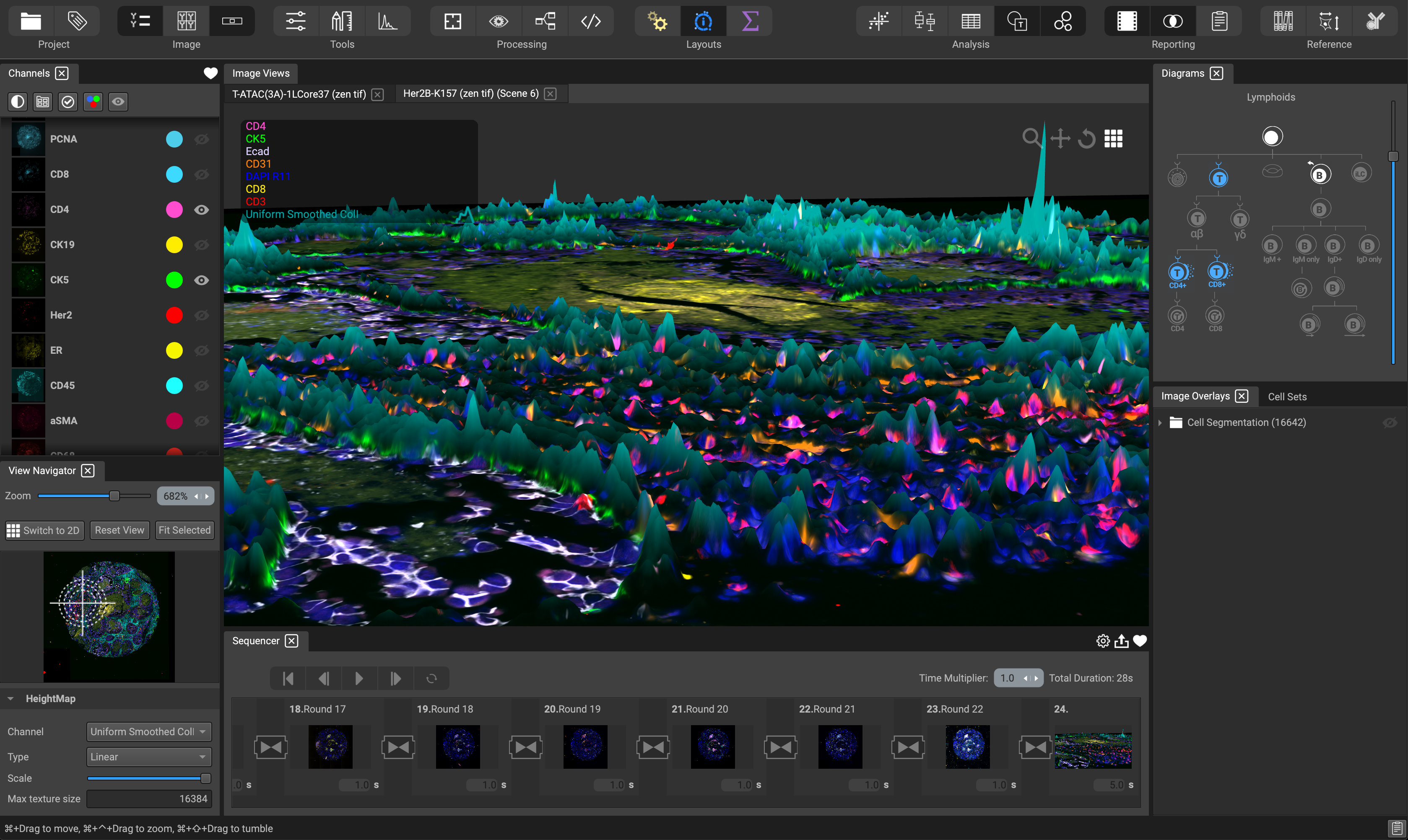Click the yellow gears icon in Layouts

(657, 21)
